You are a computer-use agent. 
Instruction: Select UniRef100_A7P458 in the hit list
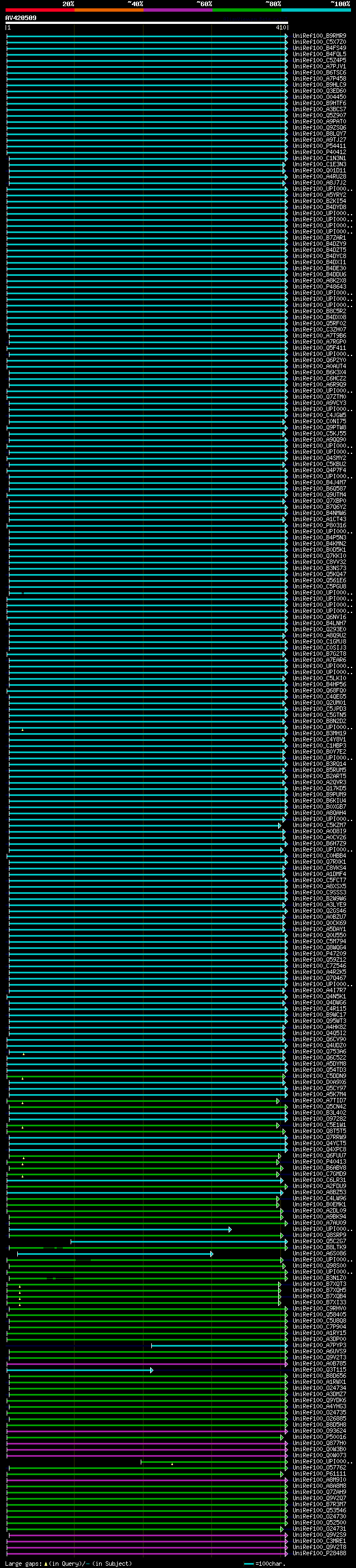tap(319, 78)
